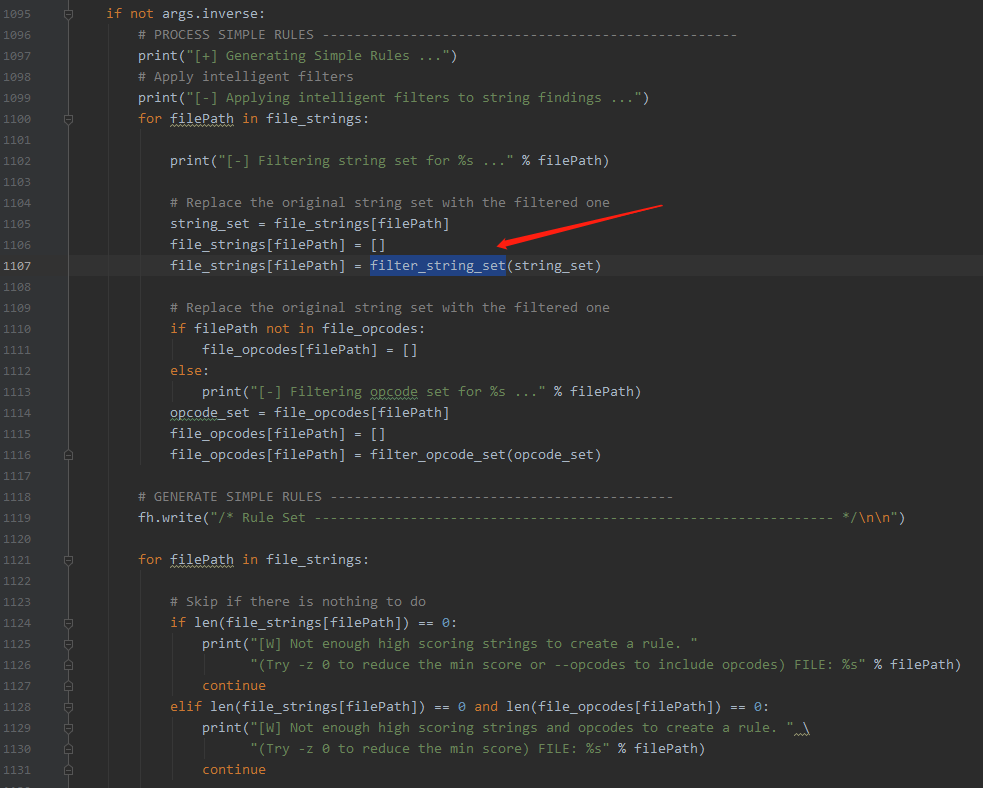
Task: Click the highlighted filter_string_set call
Action: coord(438,266)
